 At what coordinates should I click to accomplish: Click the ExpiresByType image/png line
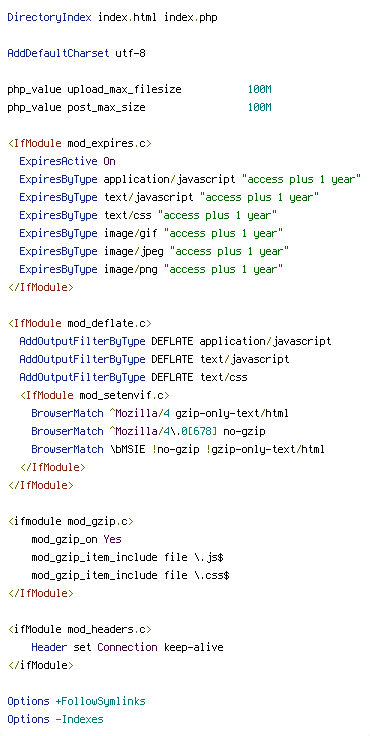click(151, 269)
